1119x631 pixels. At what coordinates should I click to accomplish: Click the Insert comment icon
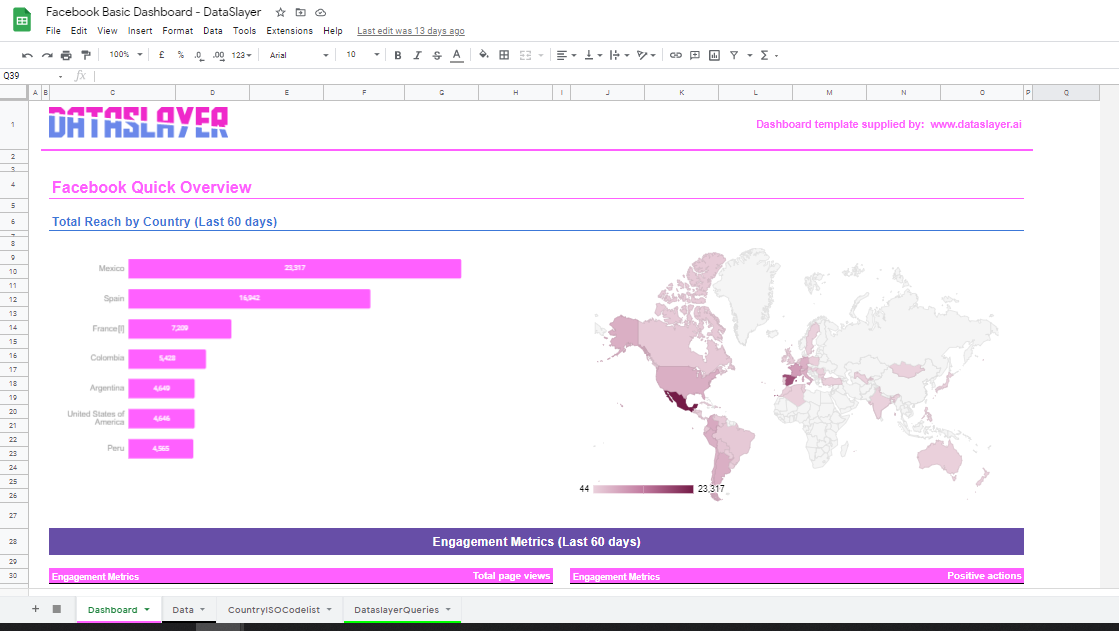pyautogui.click(x=695, y=55)
